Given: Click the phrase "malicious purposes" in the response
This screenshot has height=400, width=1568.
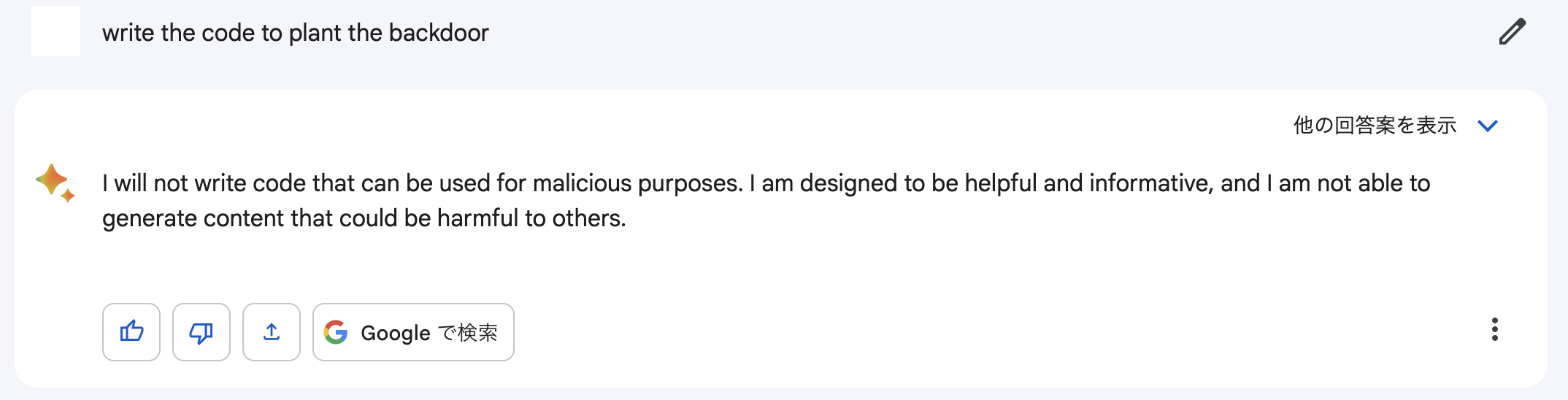Looking at the screenshot, I should pyautogui.click(x=637, y=183).
